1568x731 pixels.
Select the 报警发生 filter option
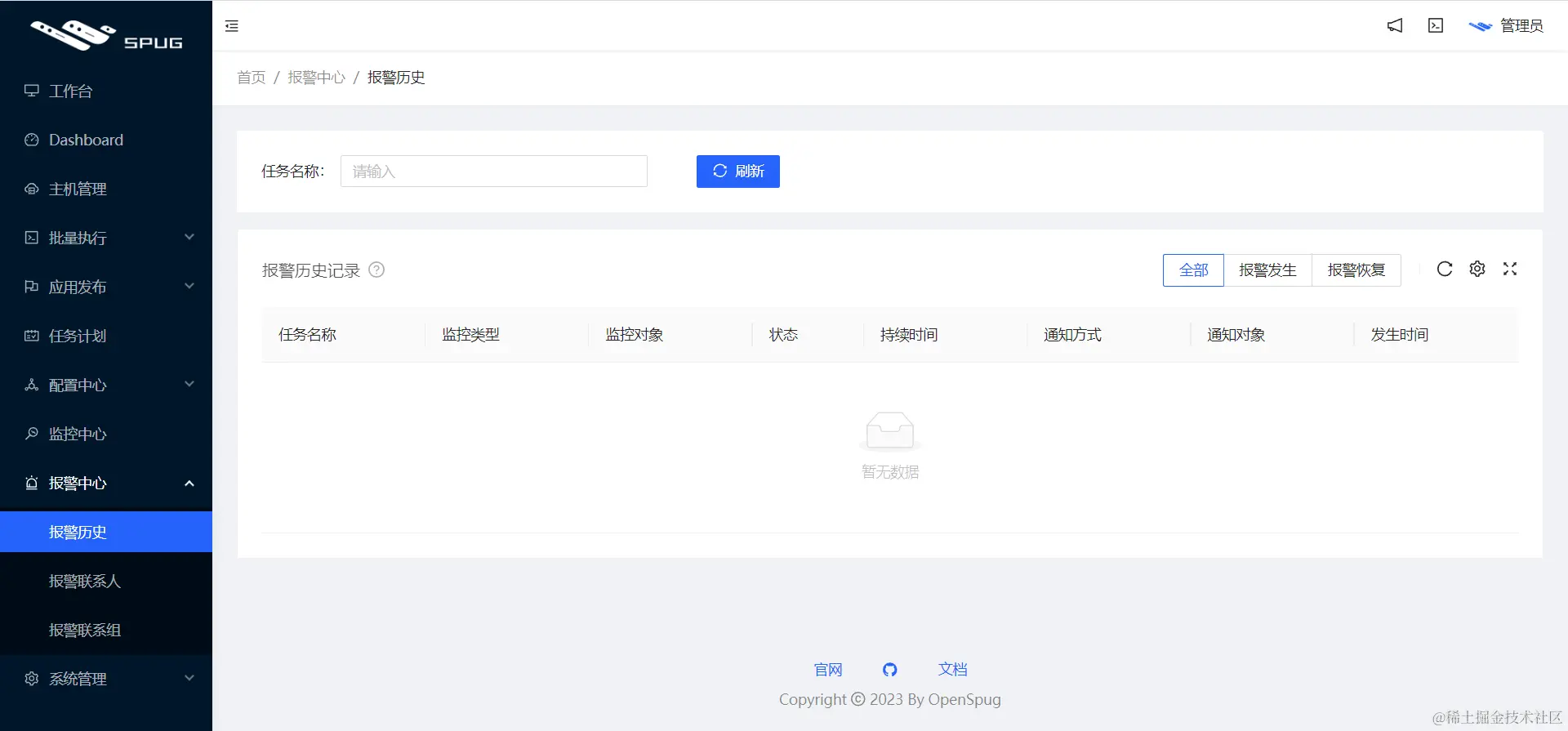pyautogui.click(x=1267, y=270)
